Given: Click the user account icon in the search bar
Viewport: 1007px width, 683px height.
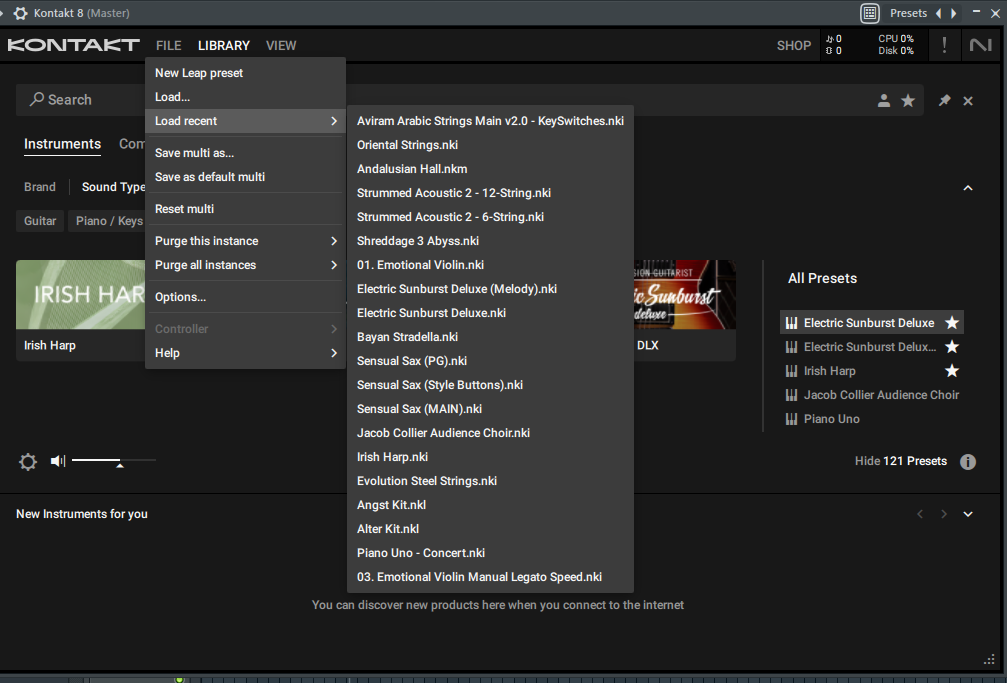Looking at the screenshot, I should 884,100.
